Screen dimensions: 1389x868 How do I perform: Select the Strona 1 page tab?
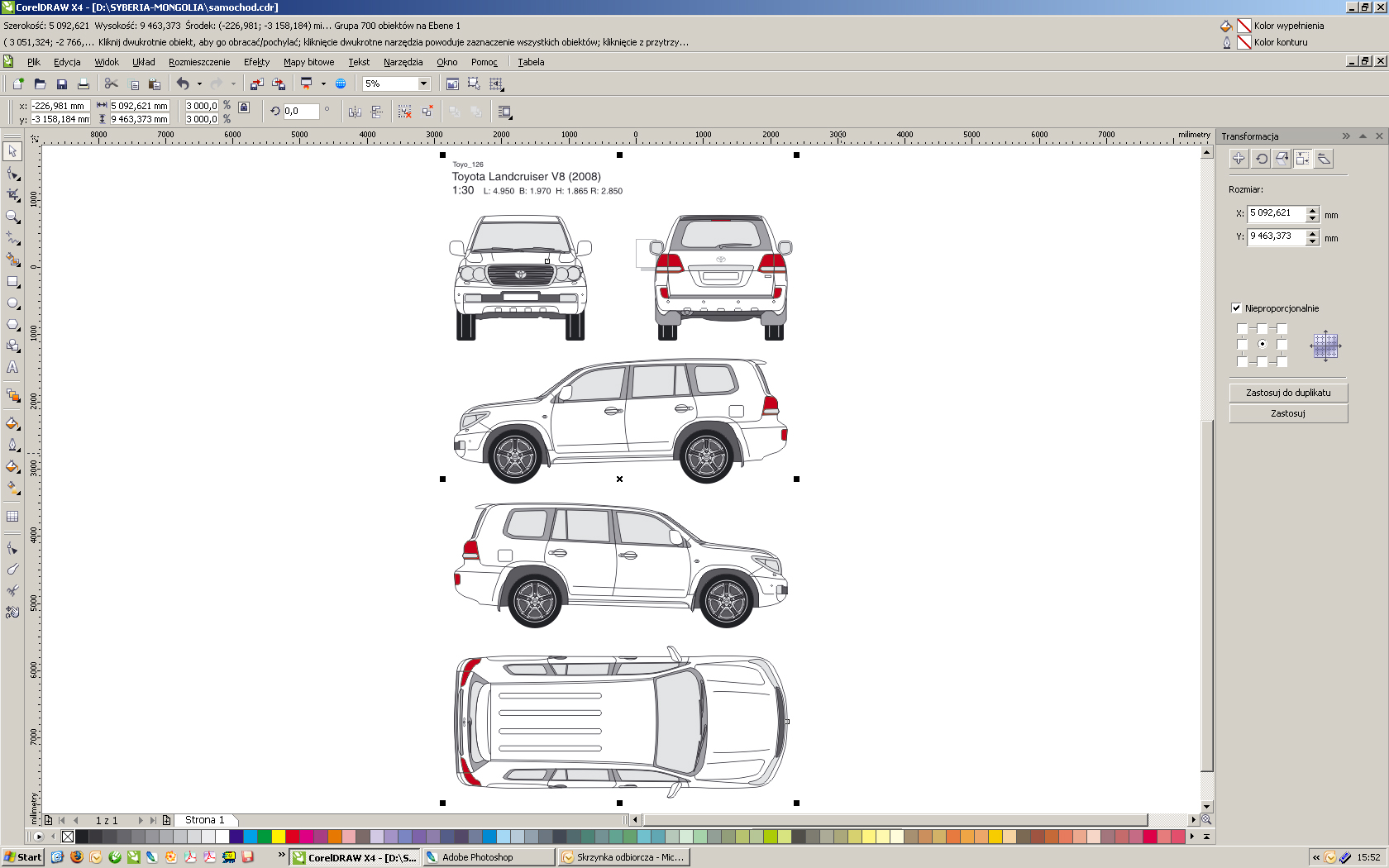pos(204,820)
